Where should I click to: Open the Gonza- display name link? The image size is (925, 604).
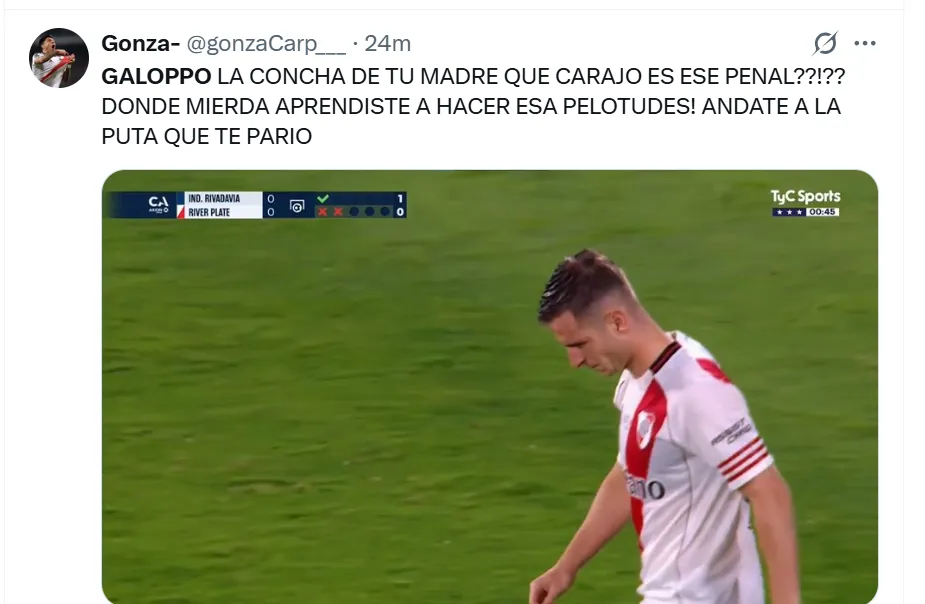pos(141,43)
